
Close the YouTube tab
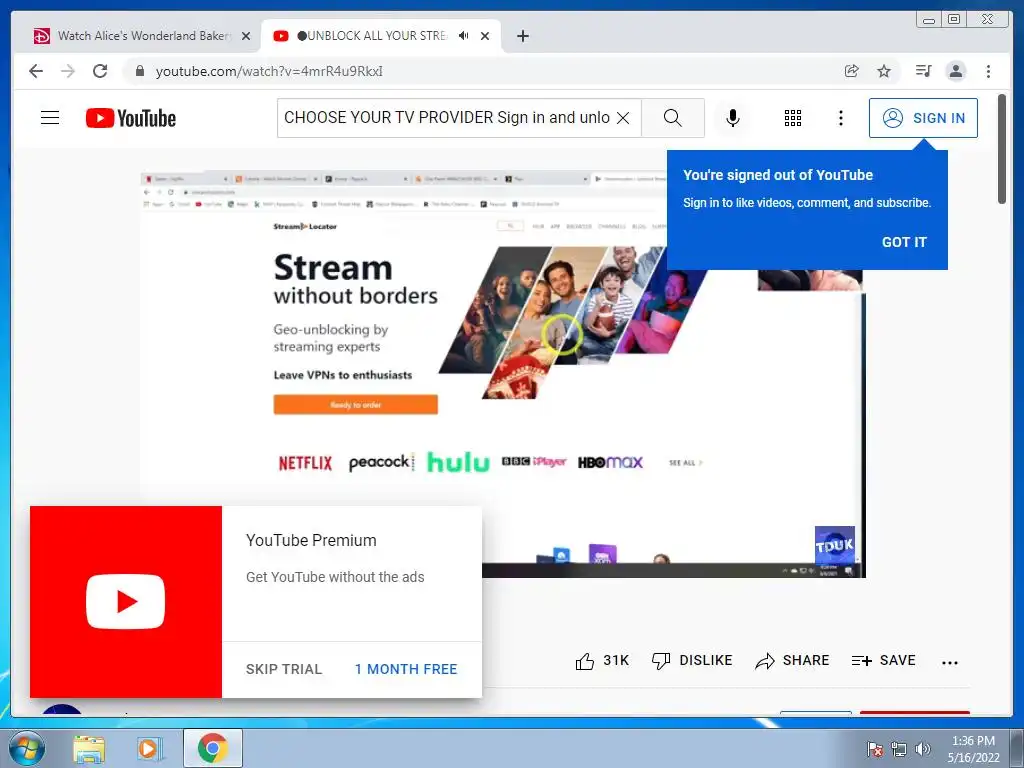pyautogui.click(x=485, y=36)
